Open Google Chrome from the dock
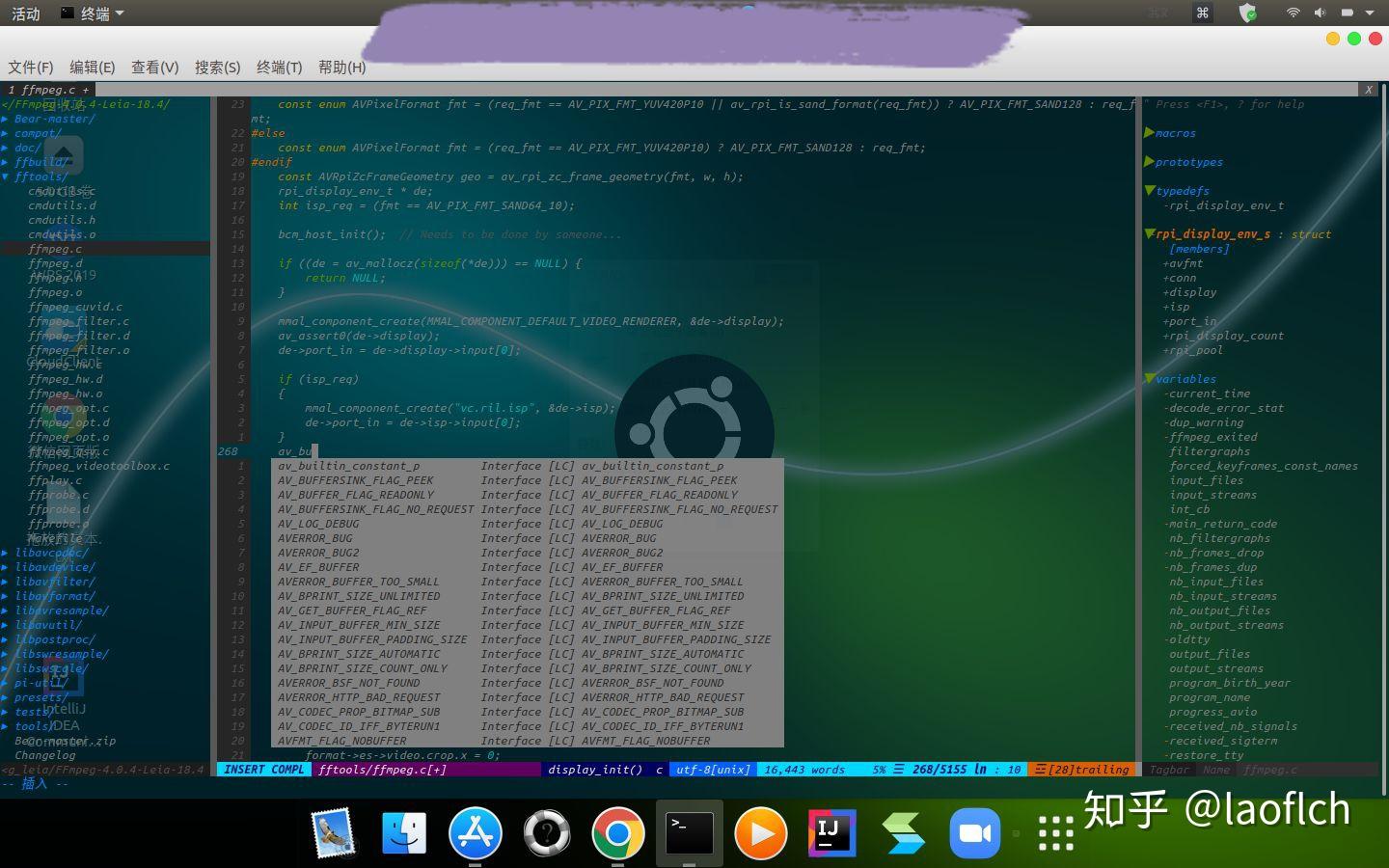 (616, 832)
